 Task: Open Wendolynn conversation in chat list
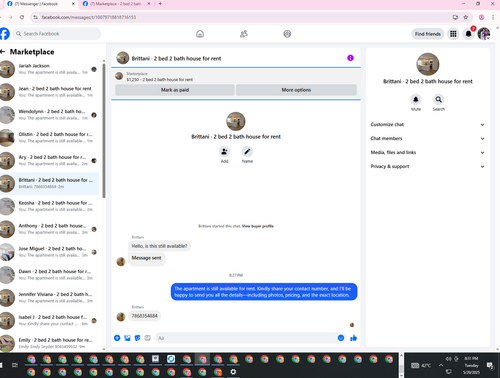[49, 115]
